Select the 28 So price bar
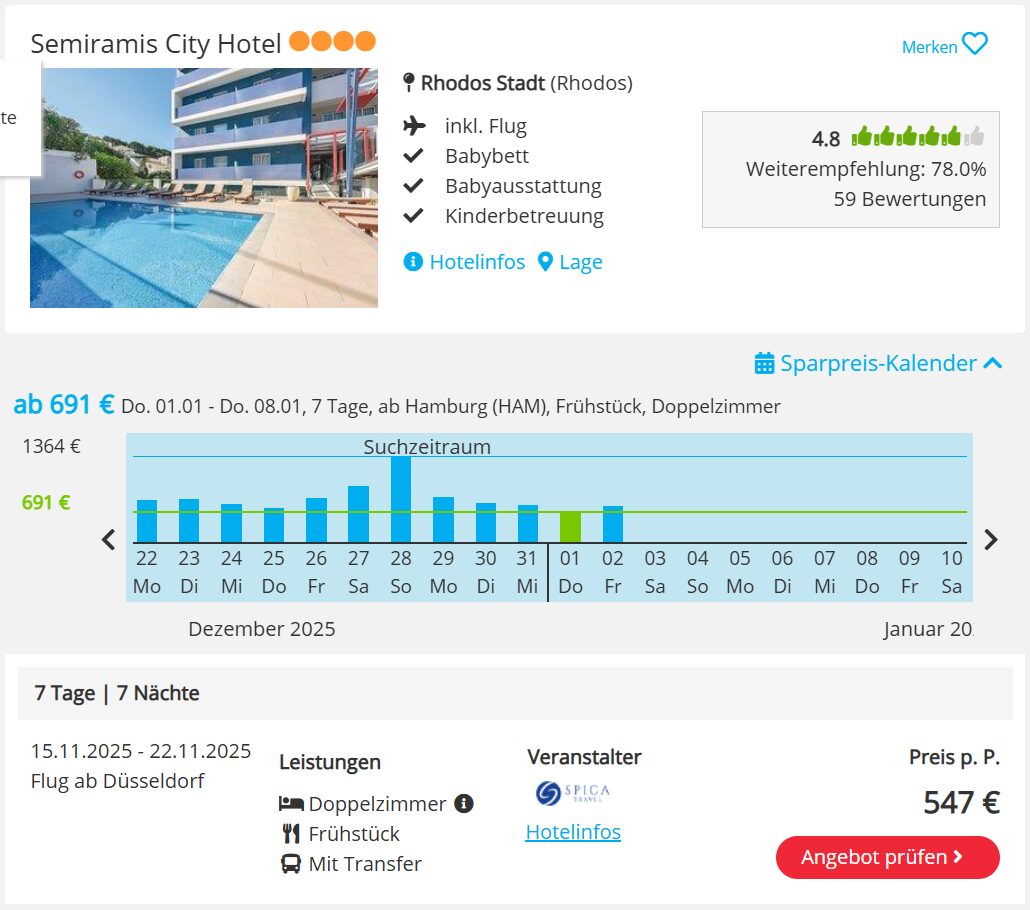1030x910 pixels. point(401,500)
